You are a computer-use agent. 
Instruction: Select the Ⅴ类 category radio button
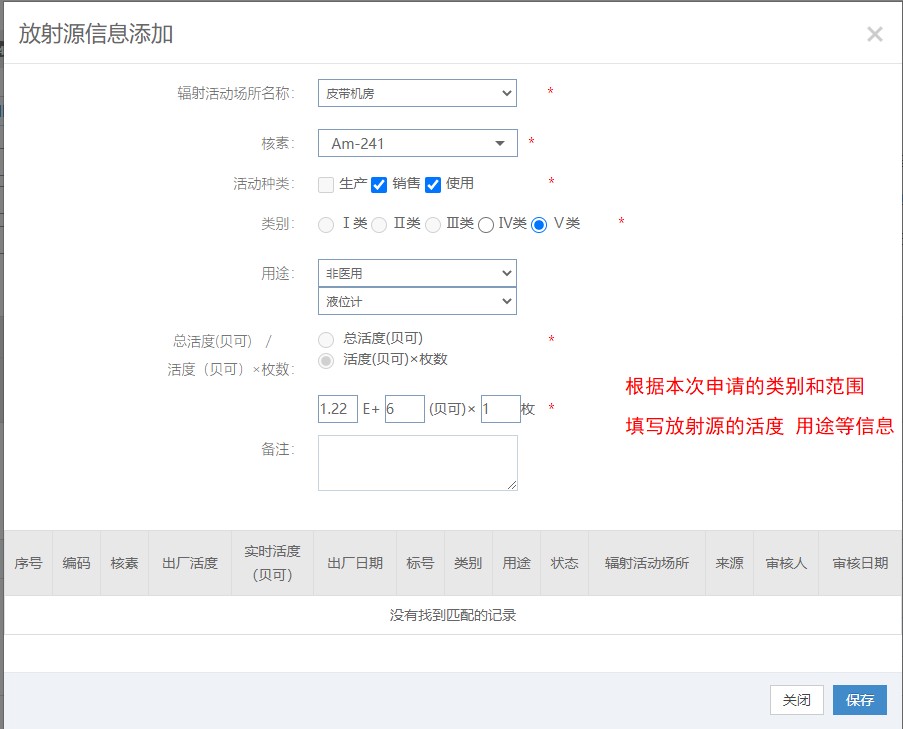[539, 225]
